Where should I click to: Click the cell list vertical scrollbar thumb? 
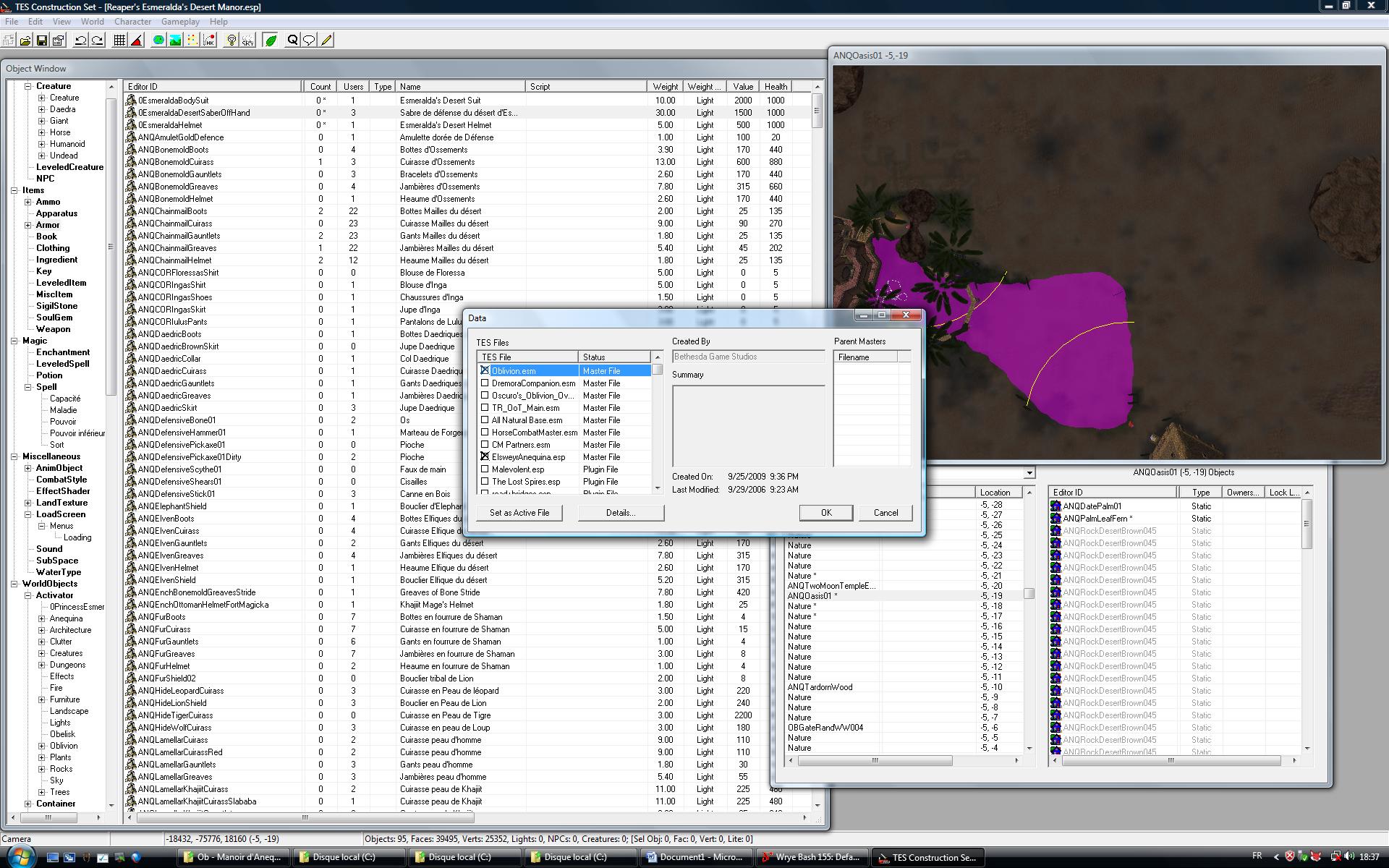coord(1029,594)
